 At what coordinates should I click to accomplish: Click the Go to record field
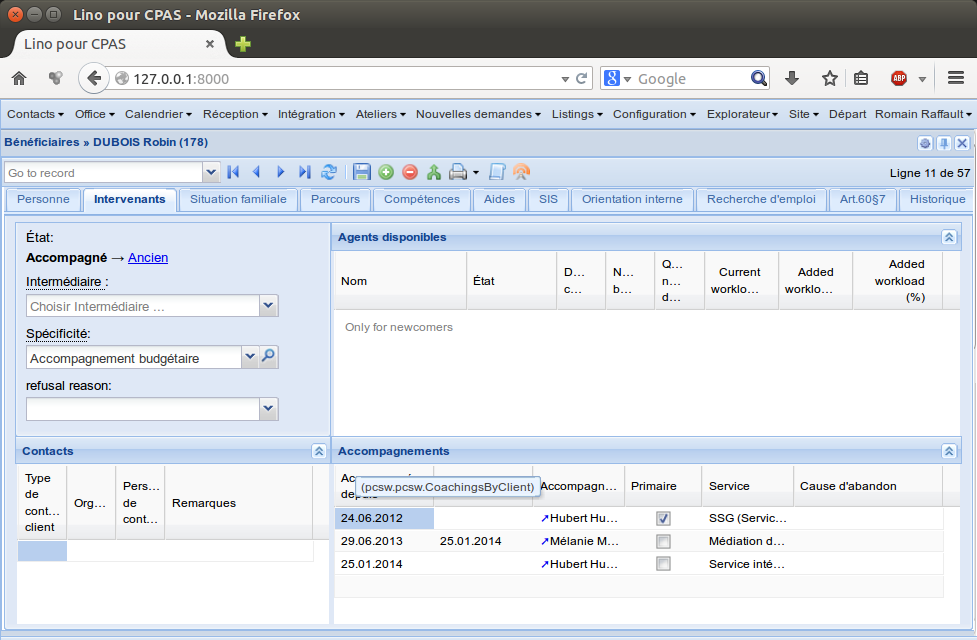(x=103, y=173)
